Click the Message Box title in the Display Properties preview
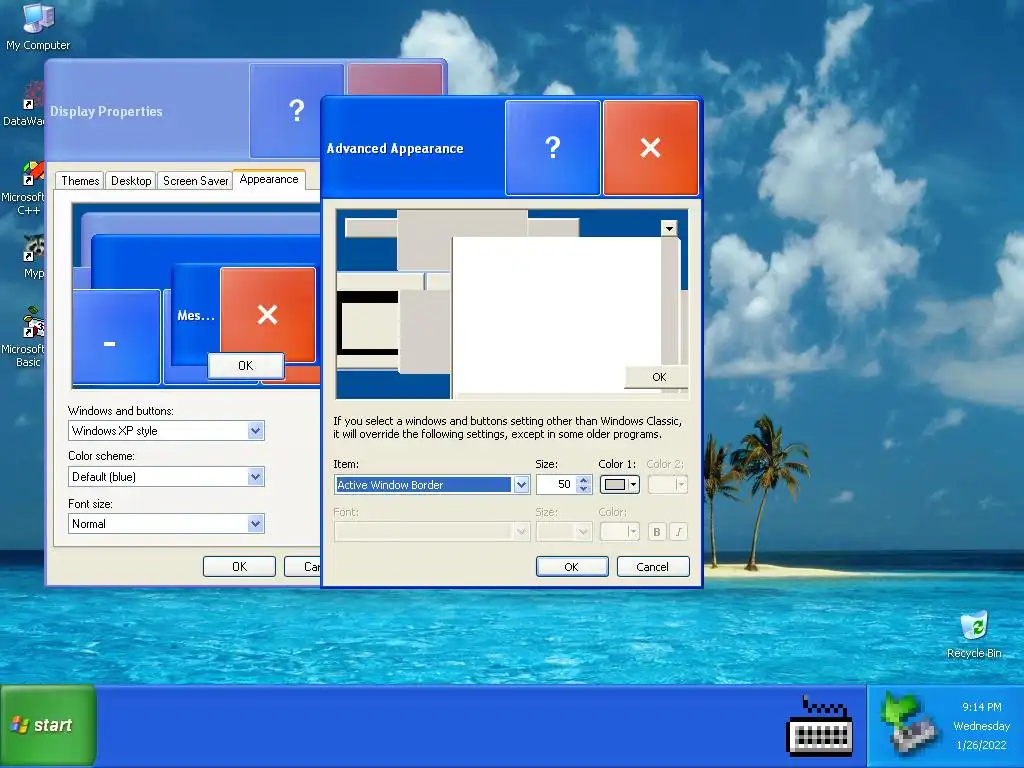Image resolution: width=1024 pixels, height=768 pixels. point(195,315)
